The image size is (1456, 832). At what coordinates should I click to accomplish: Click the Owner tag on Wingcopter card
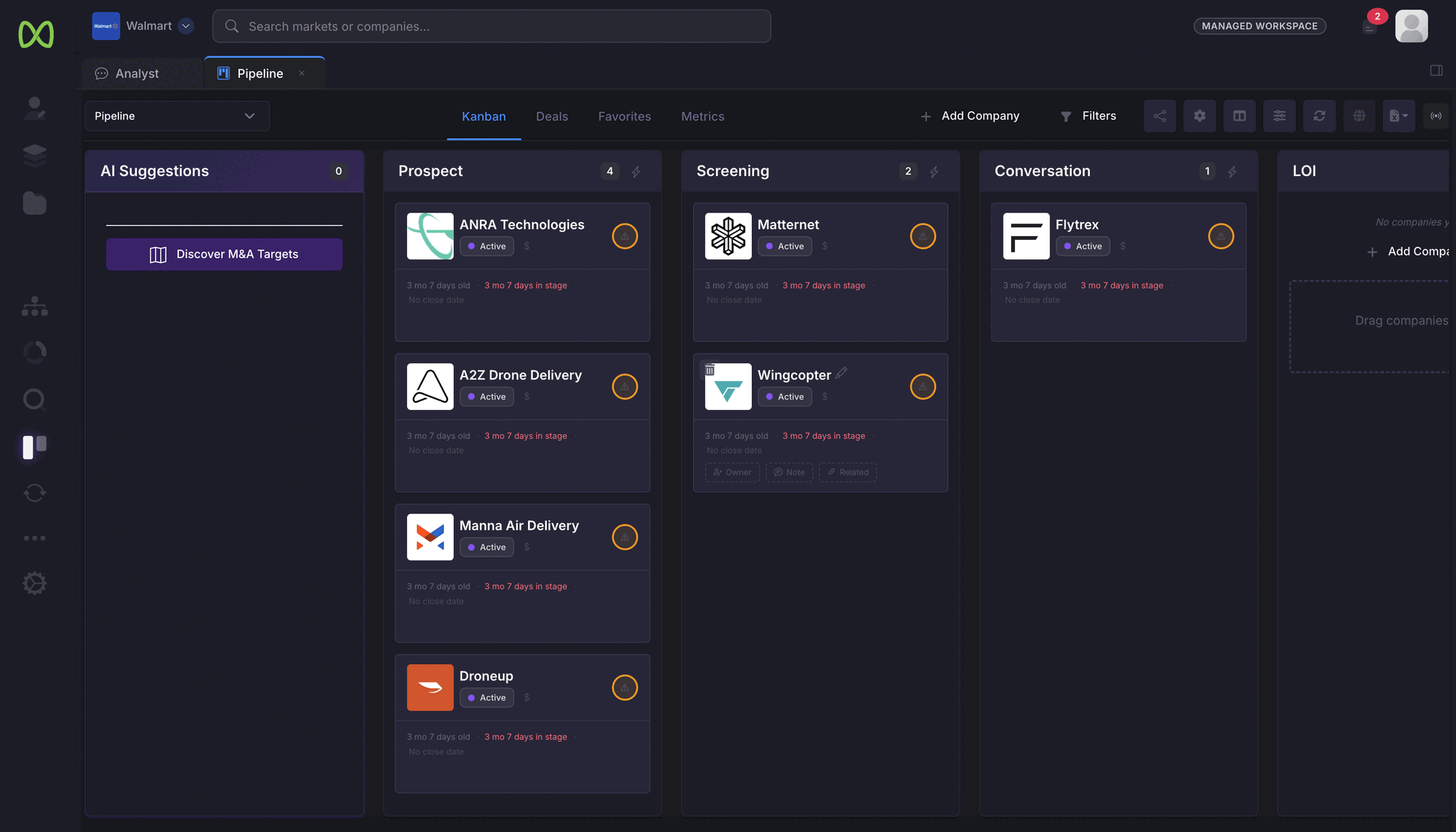732,472
